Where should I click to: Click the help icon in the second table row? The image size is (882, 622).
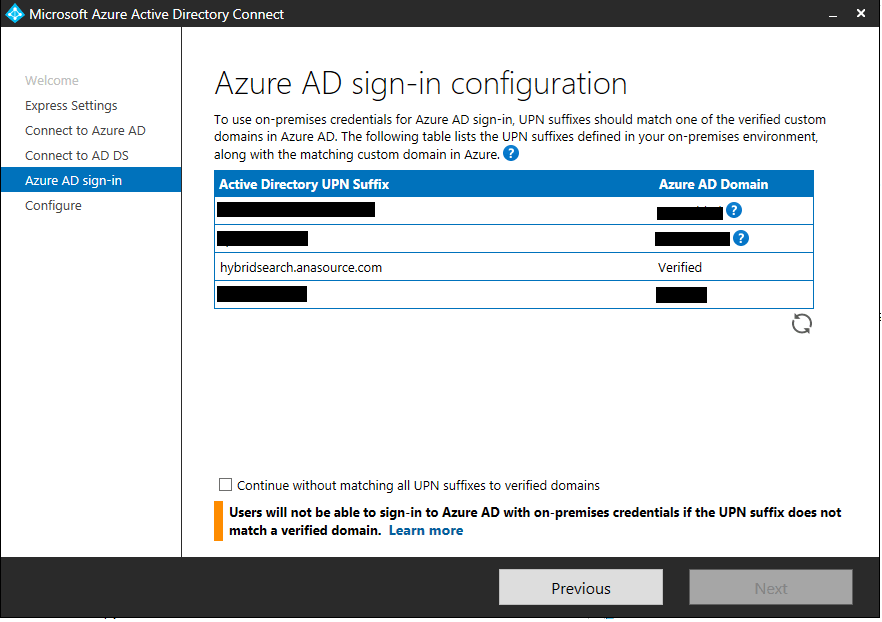point(741,238)
